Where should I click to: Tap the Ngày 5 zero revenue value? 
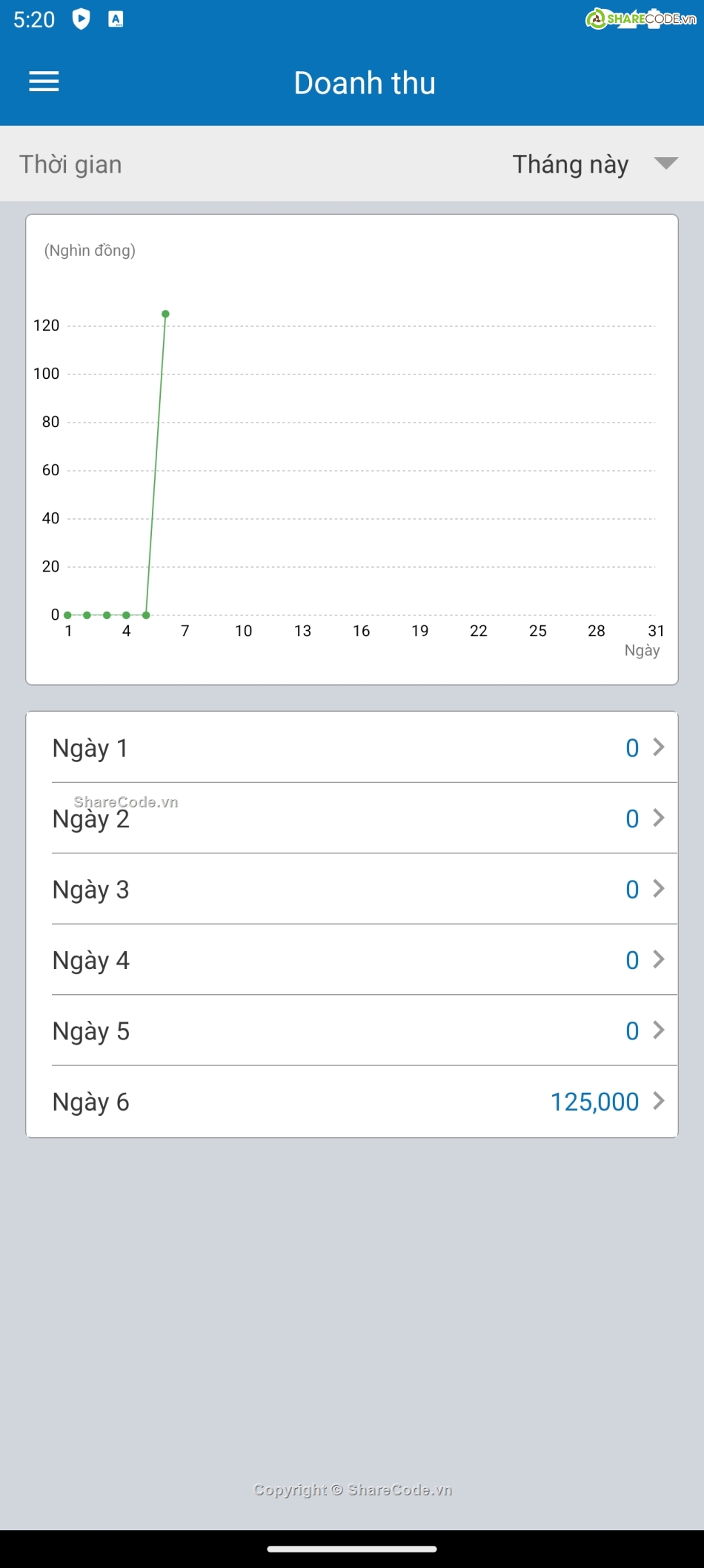pos(632,1031)
